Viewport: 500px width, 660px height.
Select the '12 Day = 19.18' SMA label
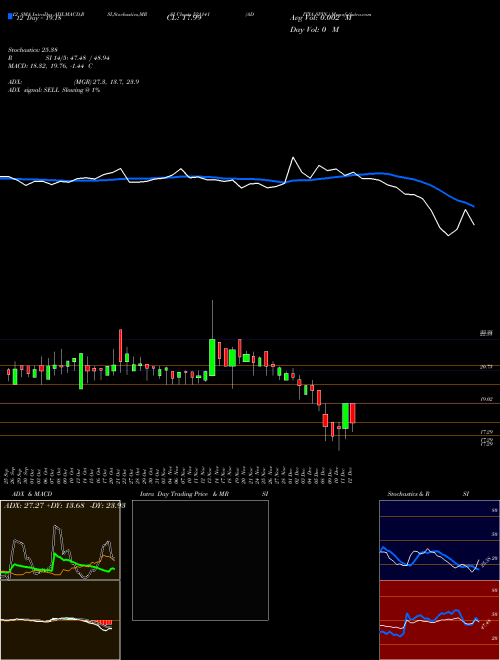[38, 18]
